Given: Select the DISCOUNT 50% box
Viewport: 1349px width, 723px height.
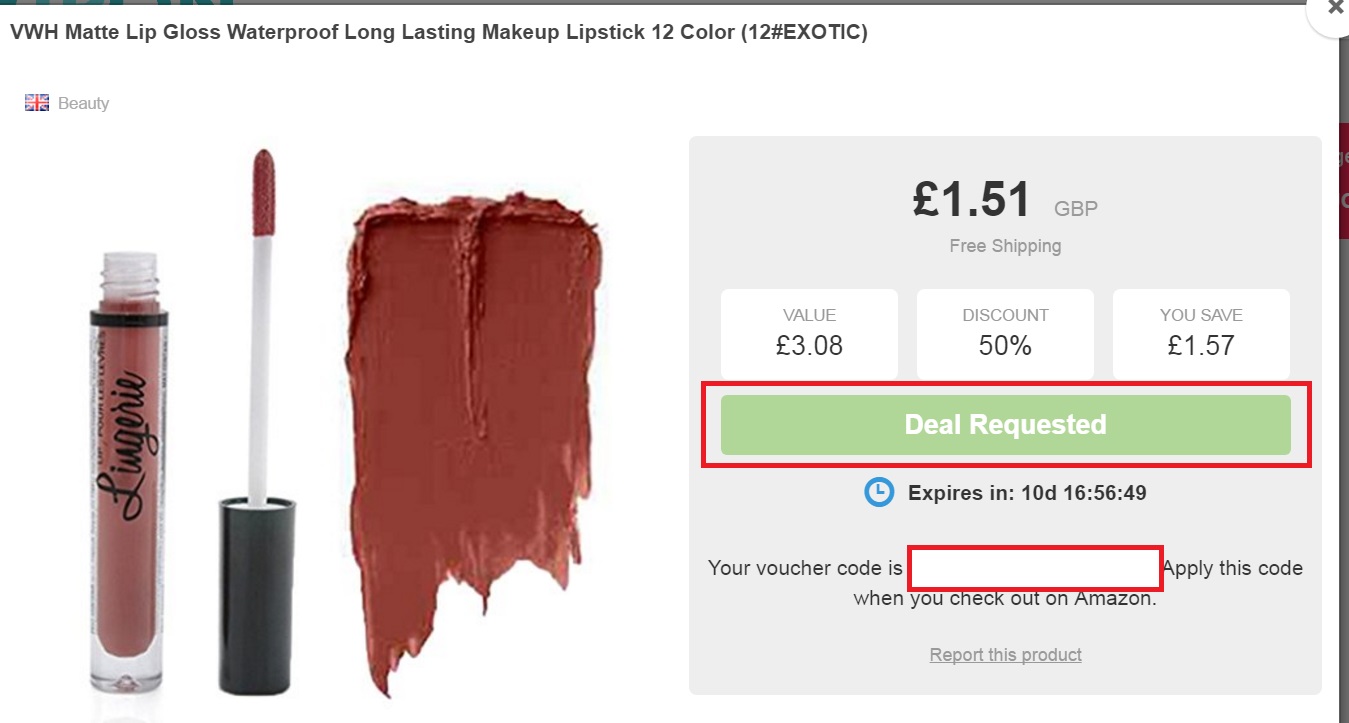Looking at the screenshot, I should point(1005,333).
